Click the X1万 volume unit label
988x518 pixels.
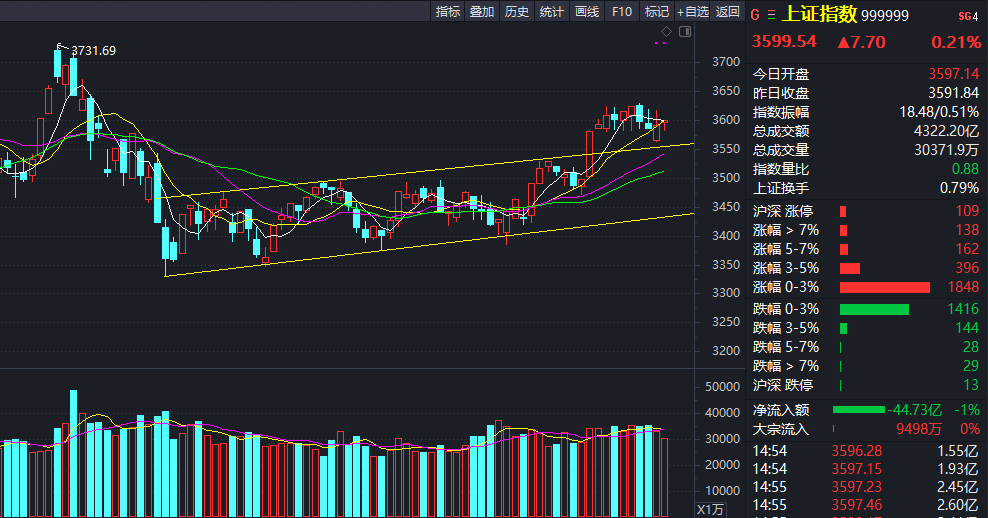(710, 509)
